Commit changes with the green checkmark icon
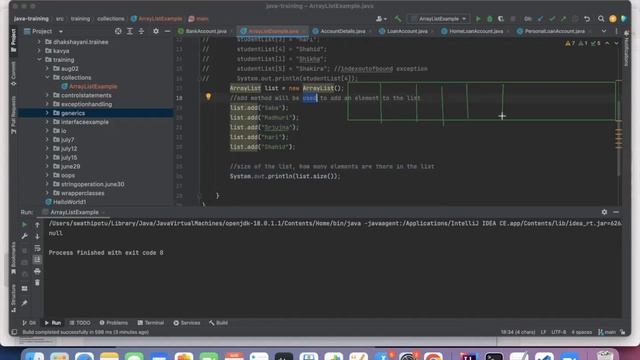 point(552,19)
